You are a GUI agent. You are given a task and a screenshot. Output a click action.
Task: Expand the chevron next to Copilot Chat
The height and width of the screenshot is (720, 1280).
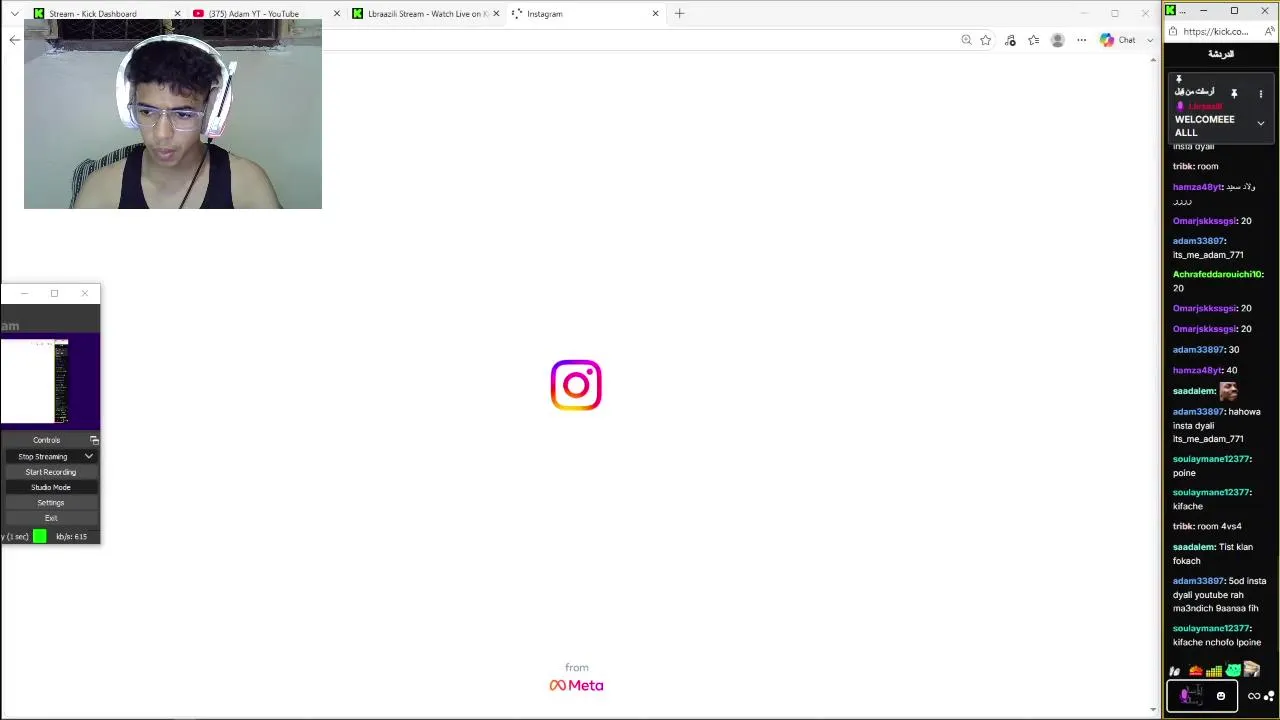tap(1149, 40)
